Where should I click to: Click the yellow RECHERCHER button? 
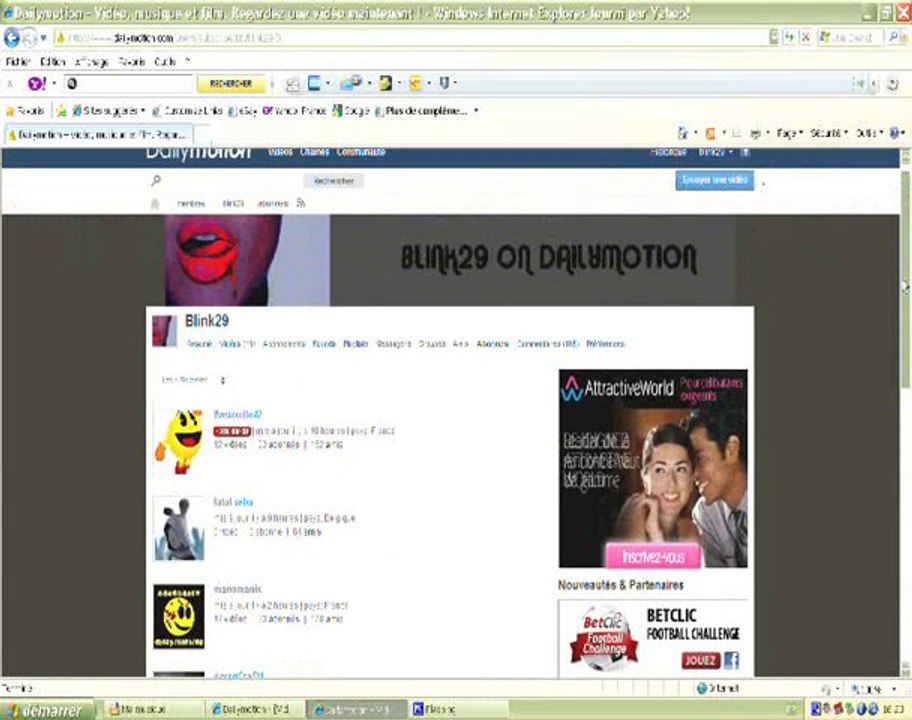coord(231,84)
